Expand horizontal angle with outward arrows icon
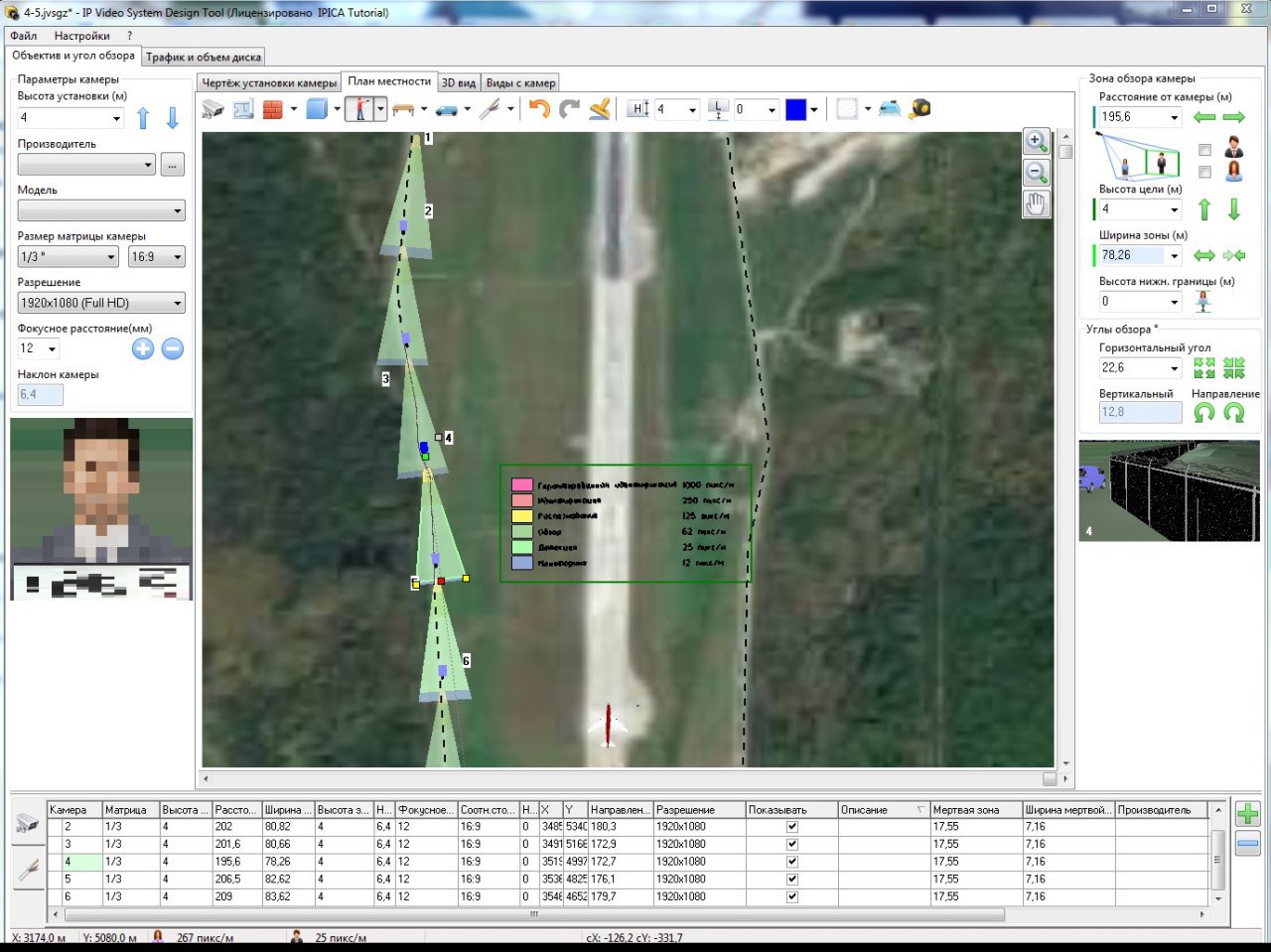The height and width of the screenshot is (952, 1271). coord(1204,368)
